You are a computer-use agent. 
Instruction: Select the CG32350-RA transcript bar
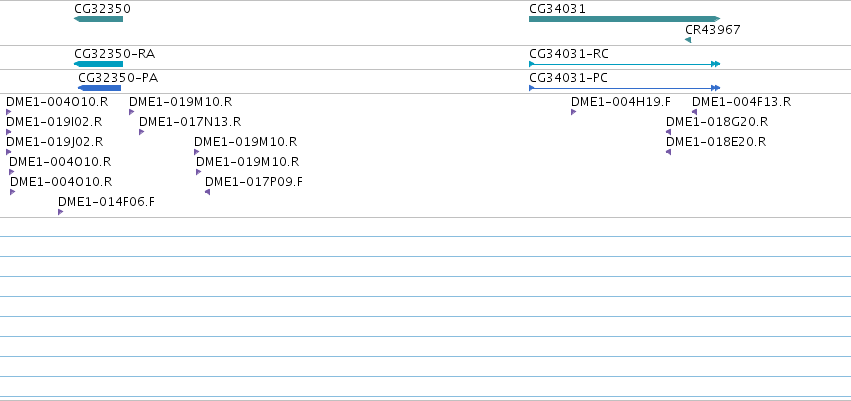98,64
